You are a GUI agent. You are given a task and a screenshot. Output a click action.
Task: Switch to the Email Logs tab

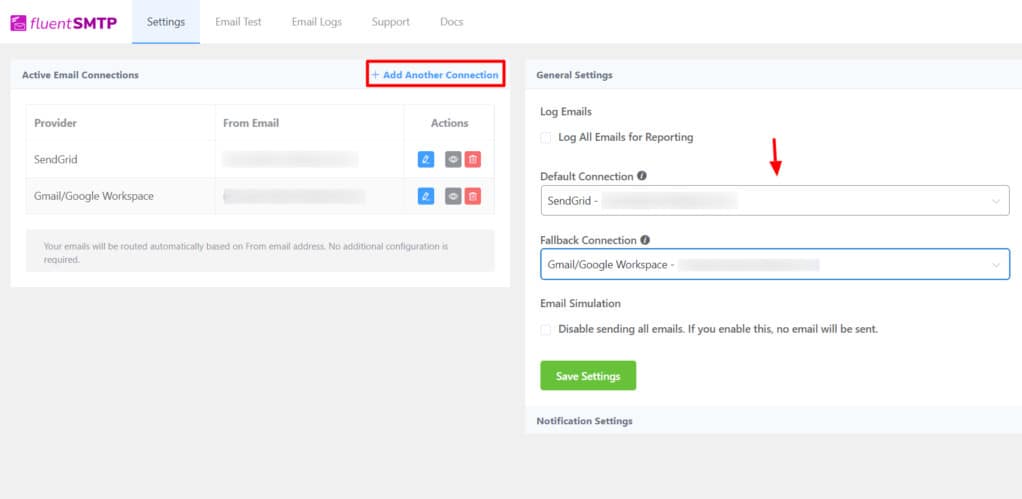[x=317, y=22]
